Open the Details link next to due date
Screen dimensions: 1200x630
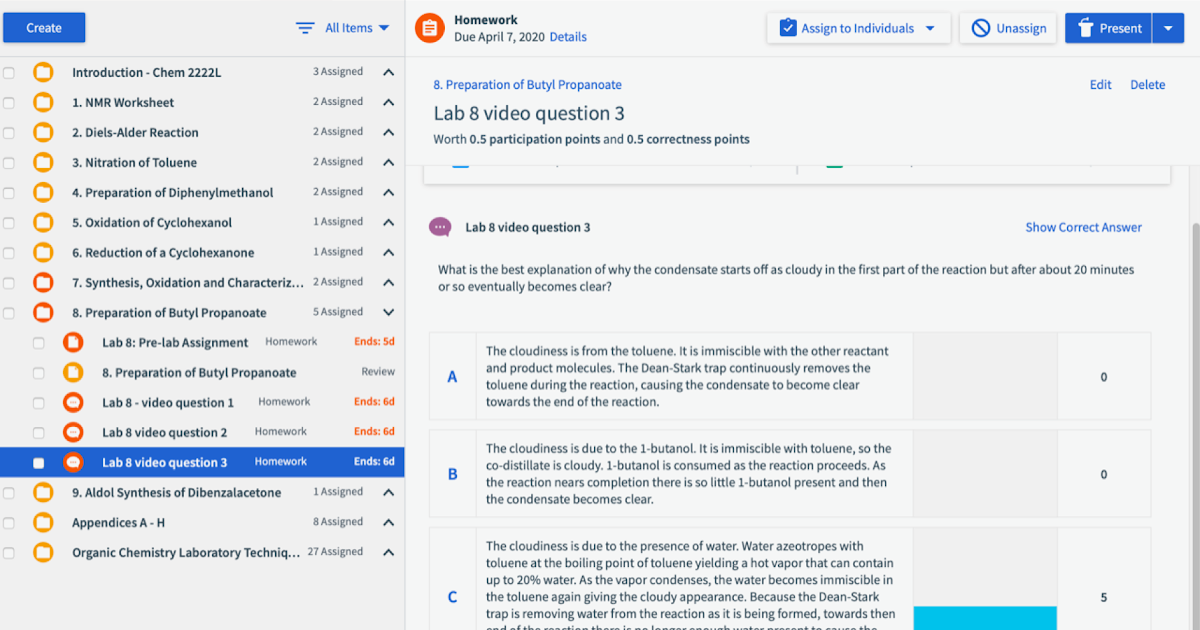568,37
